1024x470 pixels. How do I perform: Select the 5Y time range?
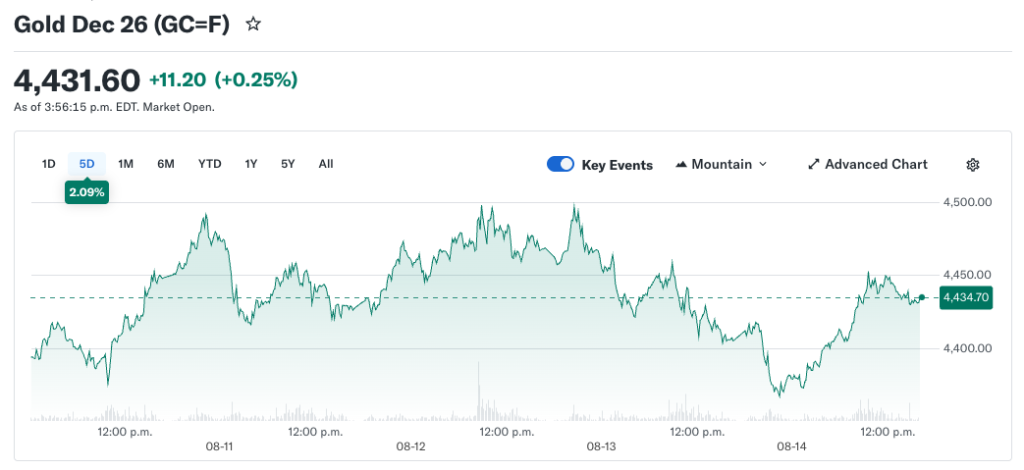[x=288, y=164]
